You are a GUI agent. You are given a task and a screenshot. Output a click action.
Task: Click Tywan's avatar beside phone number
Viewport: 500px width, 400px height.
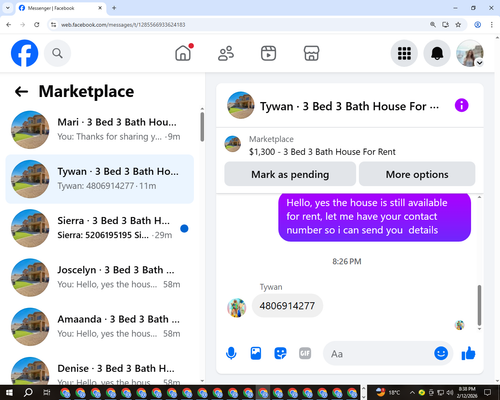pyautogui.click(x=237, y=308)
